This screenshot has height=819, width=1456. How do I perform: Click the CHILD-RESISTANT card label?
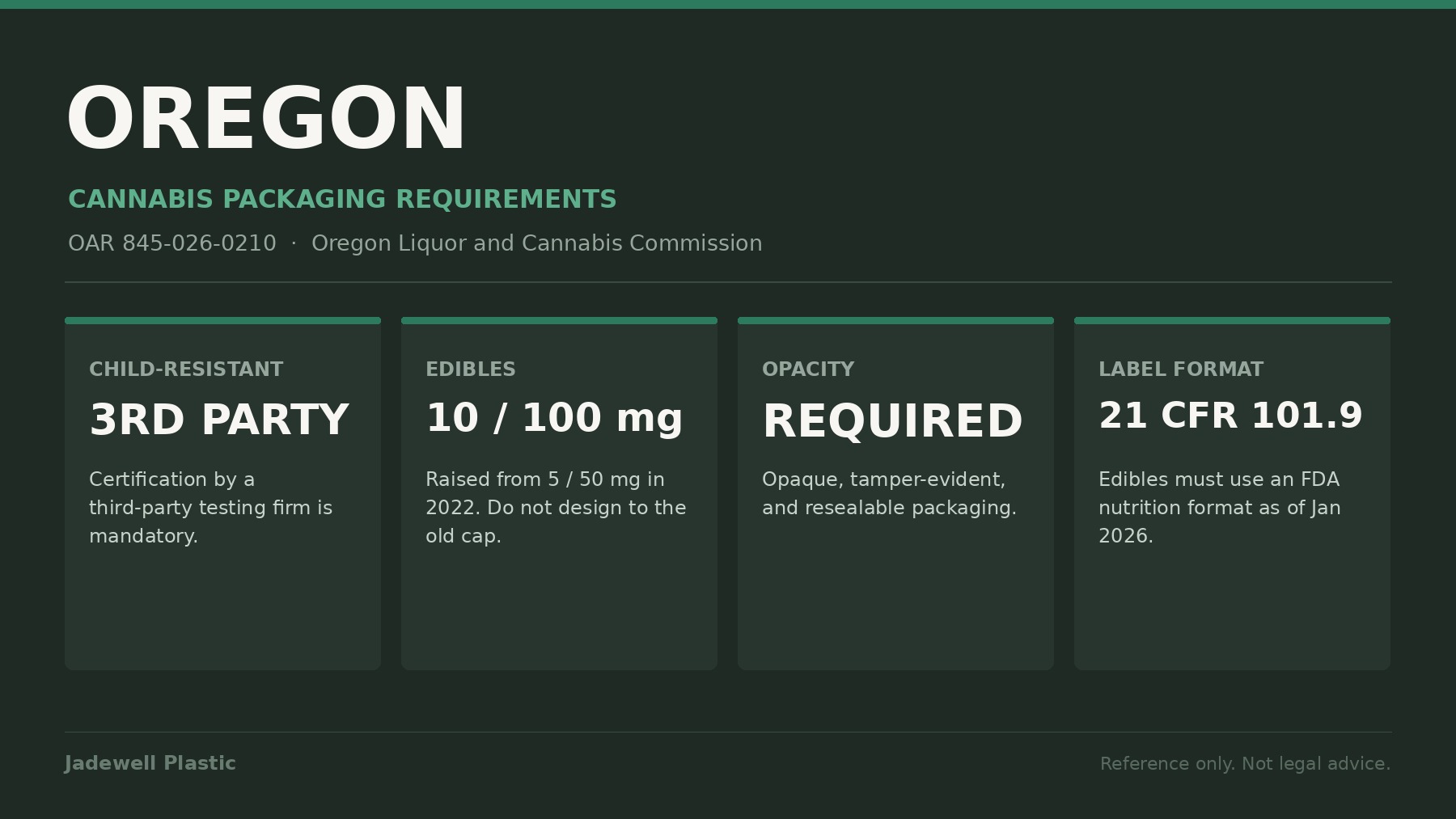186,369
